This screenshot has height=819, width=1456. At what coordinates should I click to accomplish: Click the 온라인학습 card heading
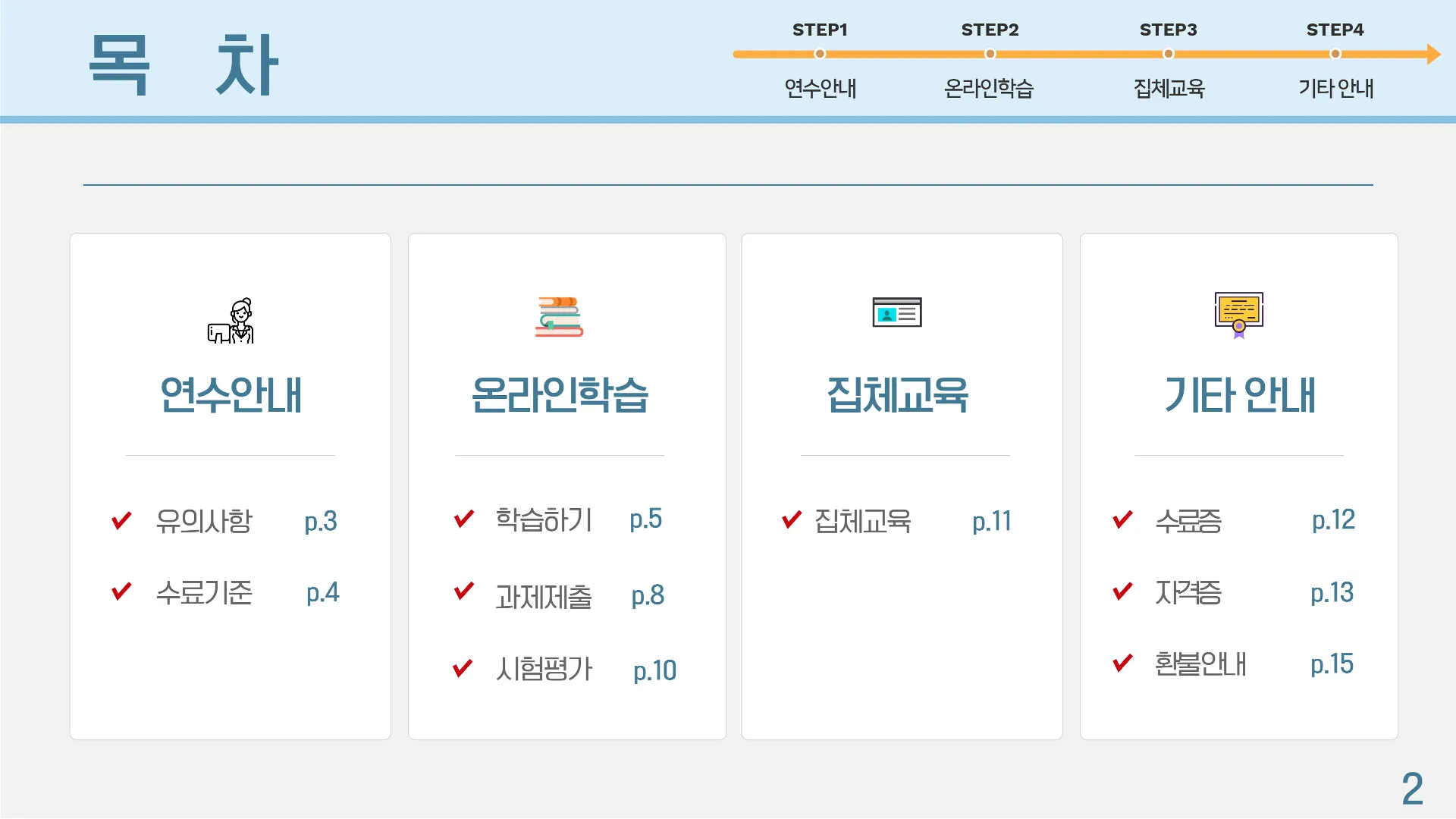(560, 395)
